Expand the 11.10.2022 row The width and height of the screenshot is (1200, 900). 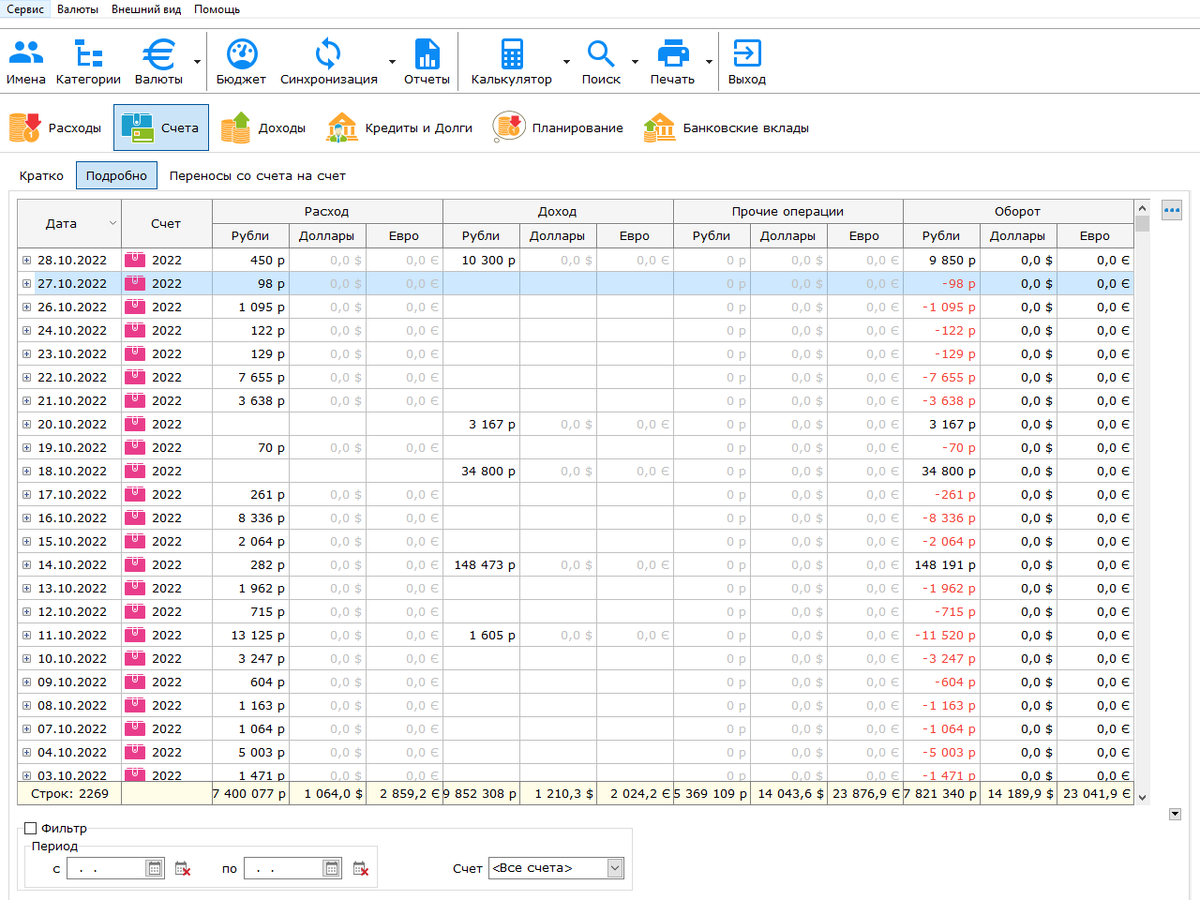[27, 635]
